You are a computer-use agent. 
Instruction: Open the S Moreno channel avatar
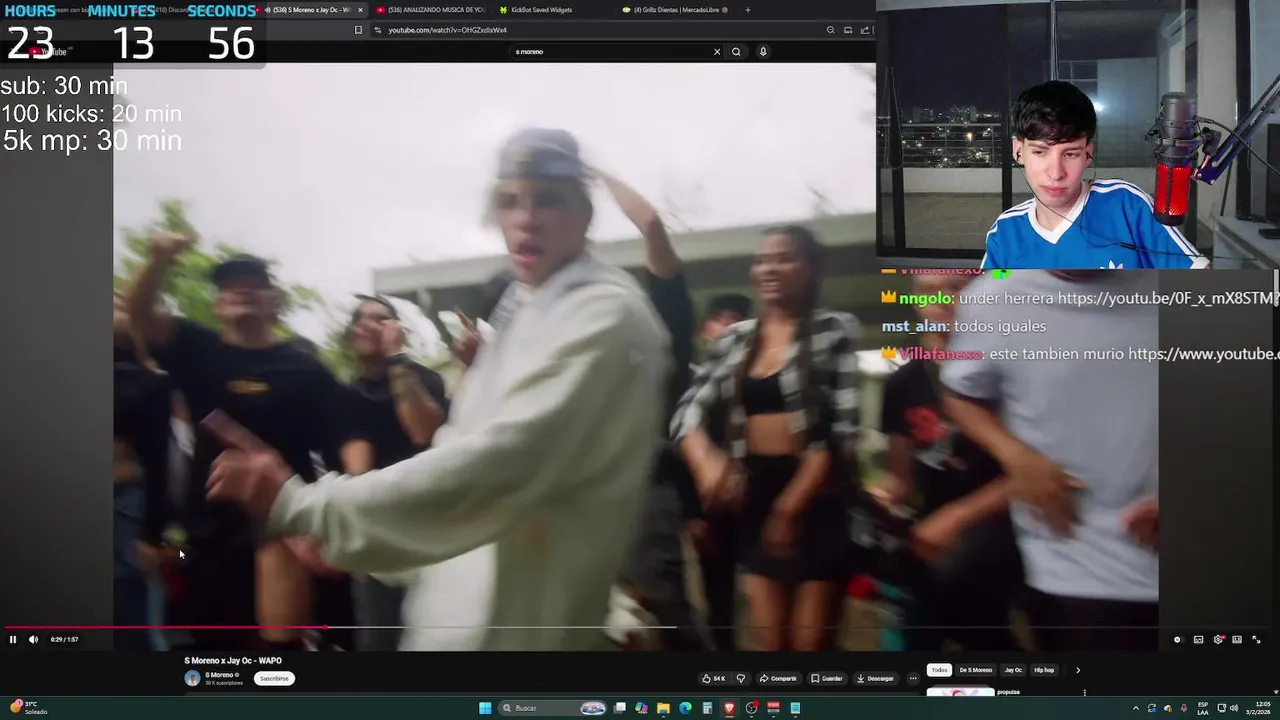(x=192, y=678)
